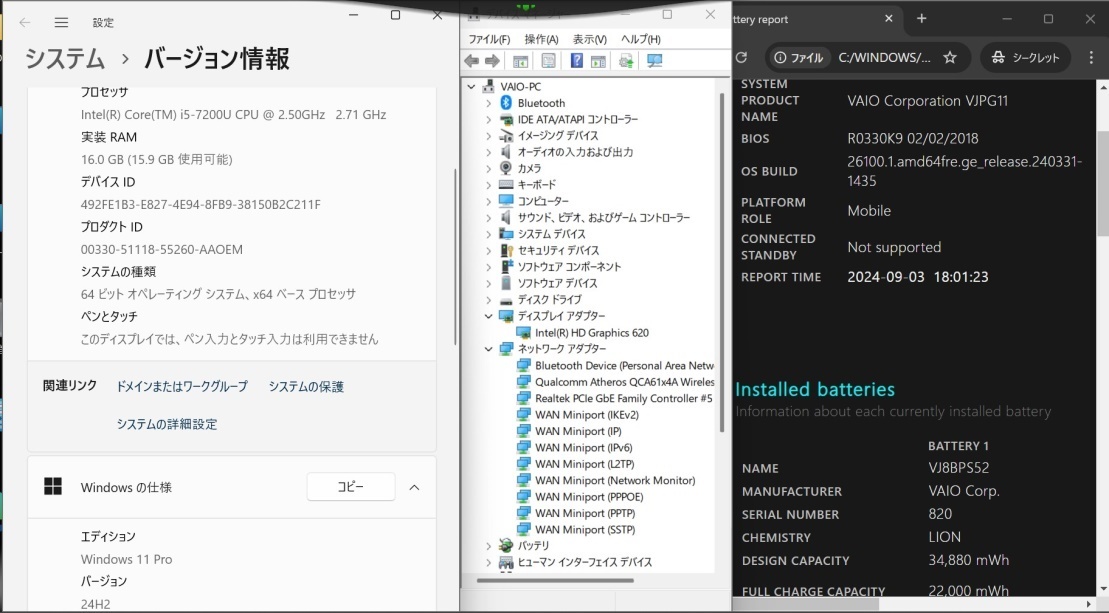Click Device Manager horizontal scrollbar
1109x613 pixels.
(555, 581)
